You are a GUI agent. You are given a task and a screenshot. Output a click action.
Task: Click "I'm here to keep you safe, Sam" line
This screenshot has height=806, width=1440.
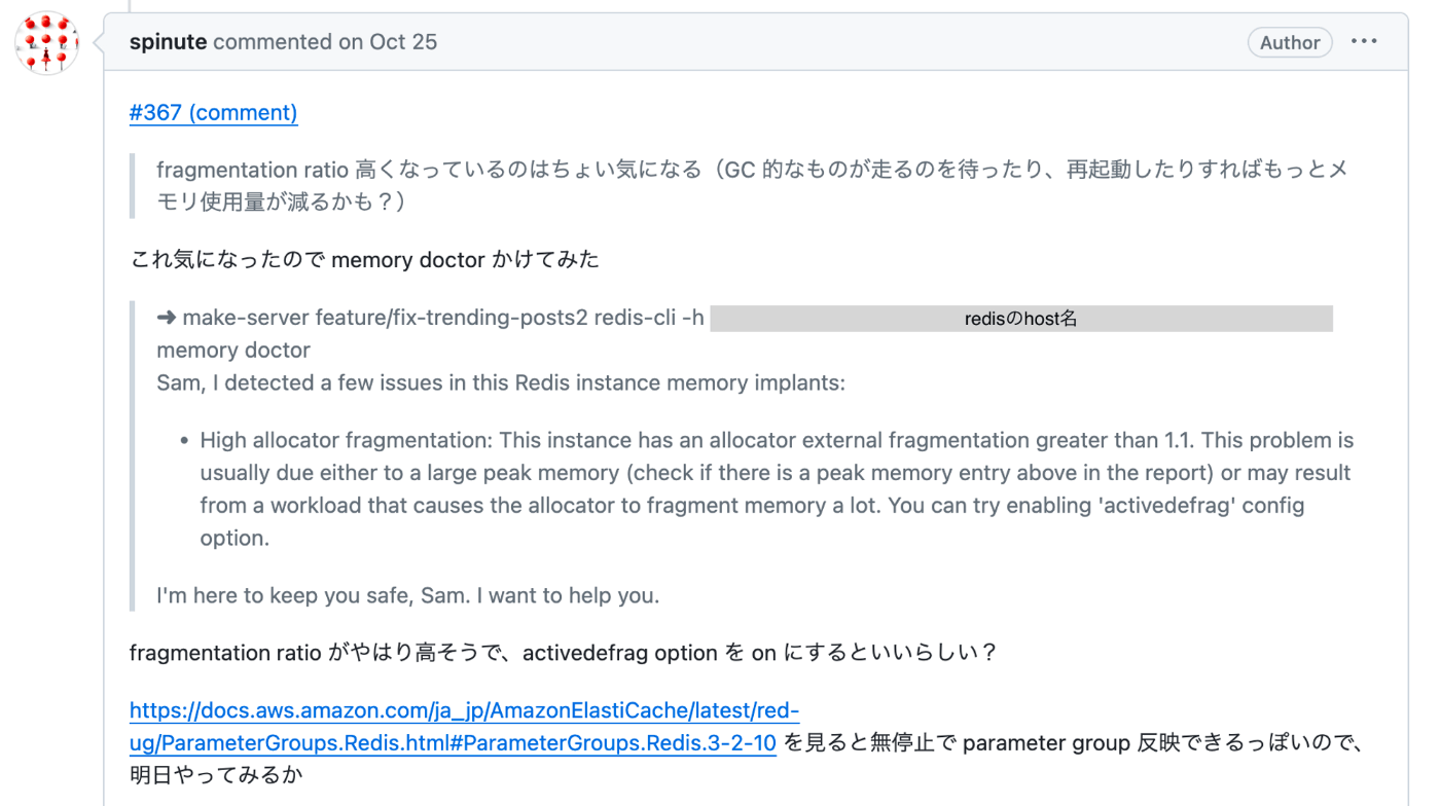pyautogui.click(x=407, y=596)
